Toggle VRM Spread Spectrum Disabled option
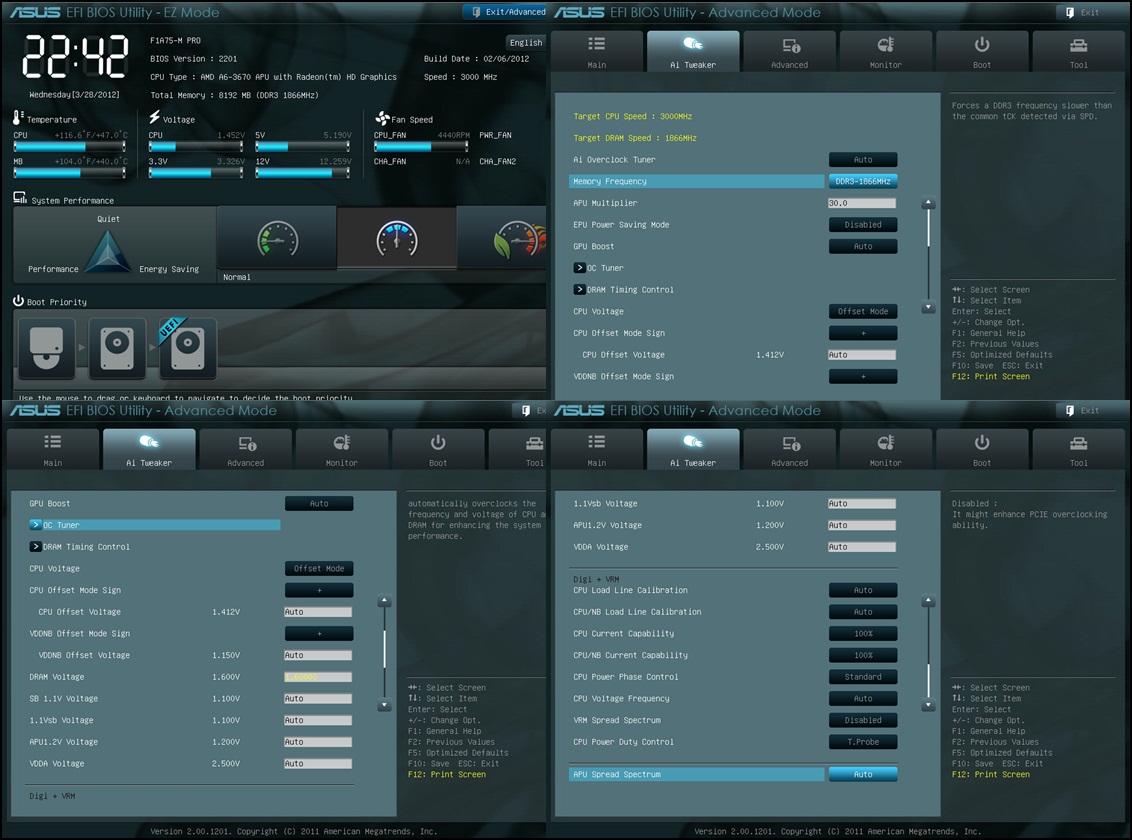The width and height of the screenshot is (1132, 840). click(x=863, y=719)
